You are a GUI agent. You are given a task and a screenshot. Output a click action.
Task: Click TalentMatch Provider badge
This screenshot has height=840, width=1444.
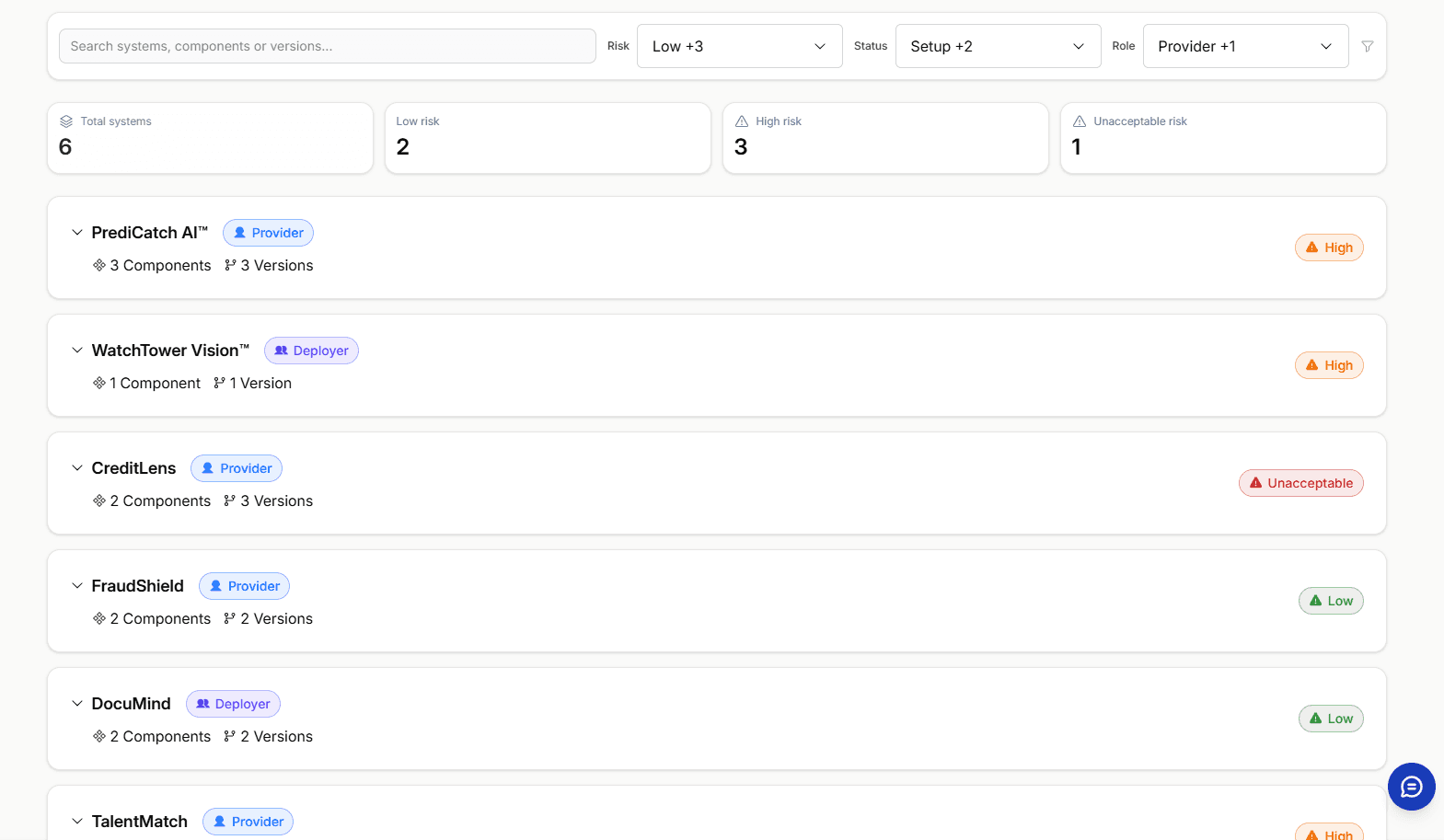248,822
